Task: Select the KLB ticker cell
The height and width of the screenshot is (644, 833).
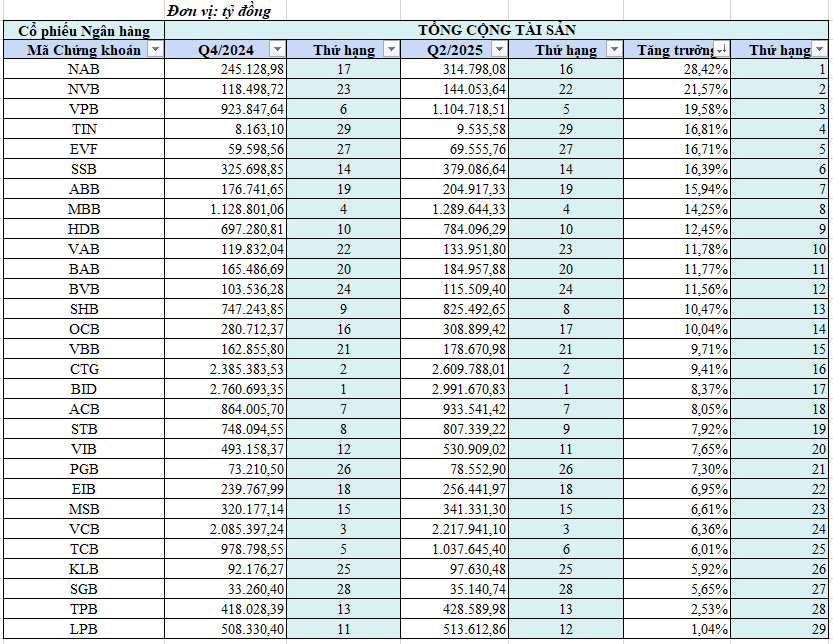Action: [x=84, y=570]
